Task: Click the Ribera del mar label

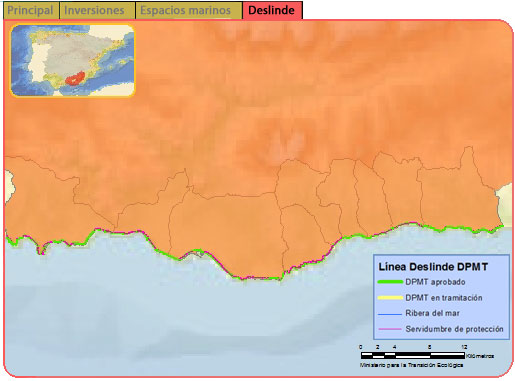Action: [x=432, y=313]
